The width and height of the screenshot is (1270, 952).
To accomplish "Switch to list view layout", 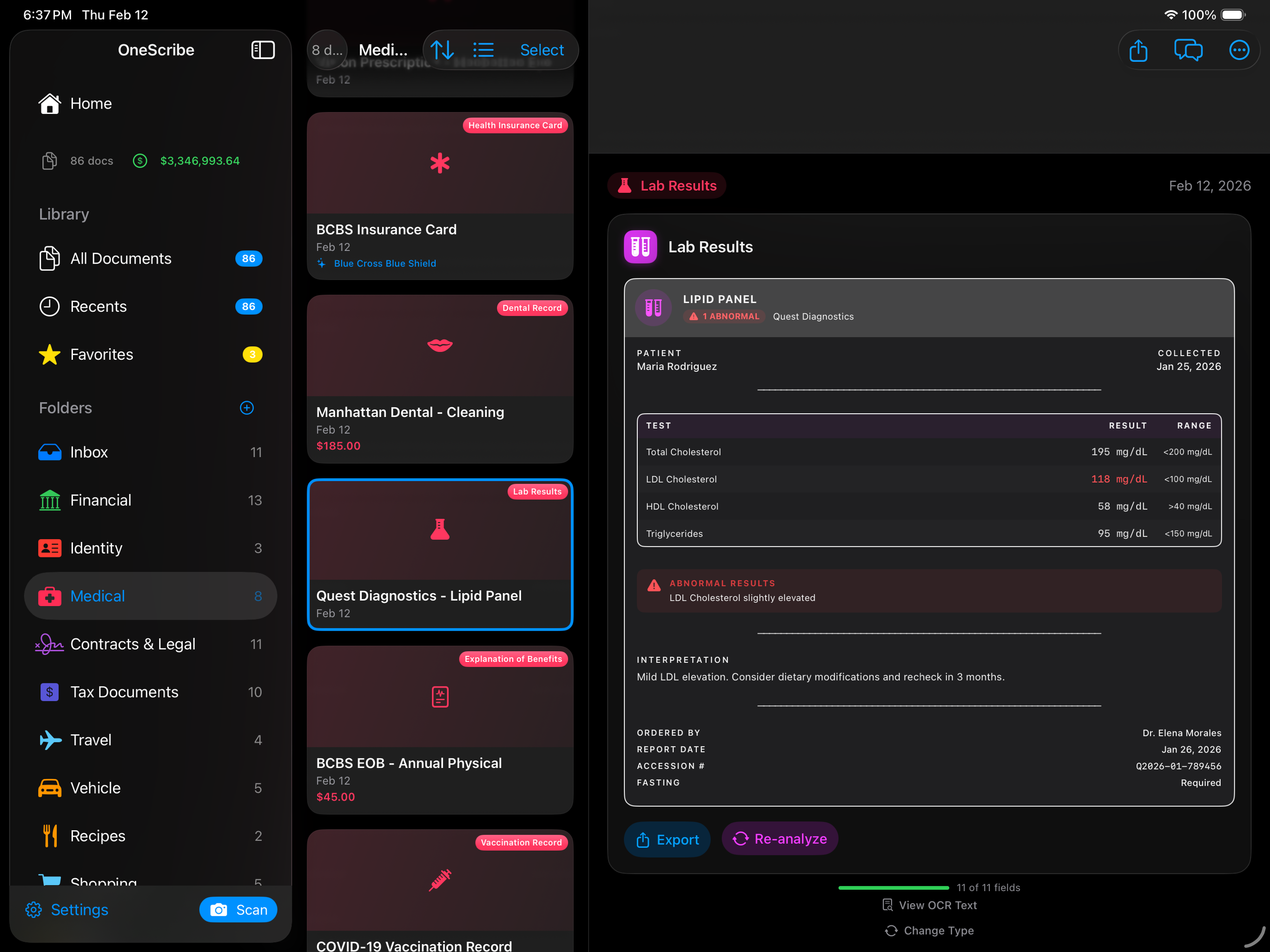I will tap(483, 50).
